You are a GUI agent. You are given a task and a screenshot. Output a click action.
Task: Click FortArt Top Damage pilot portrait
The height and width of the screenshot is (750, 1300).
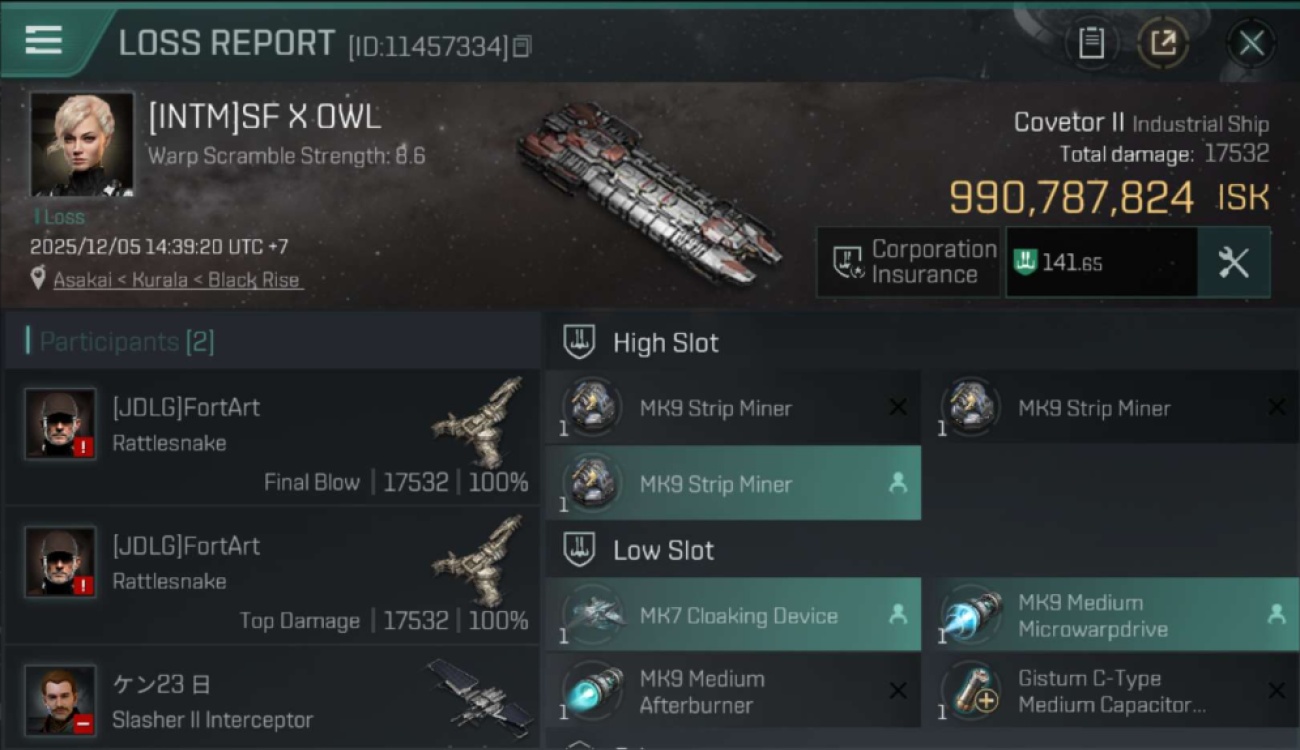pos(60,562)
